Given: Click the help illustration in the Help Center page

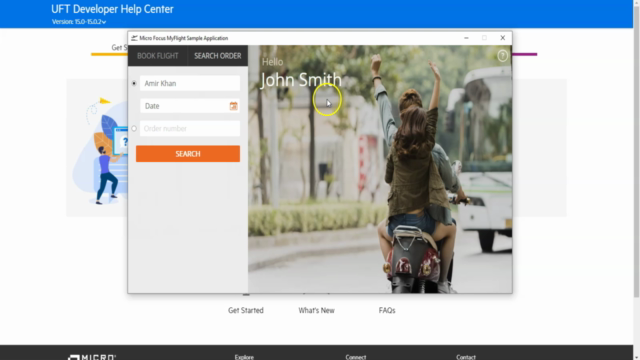Looking at the screenshot, I should point(100,151).
